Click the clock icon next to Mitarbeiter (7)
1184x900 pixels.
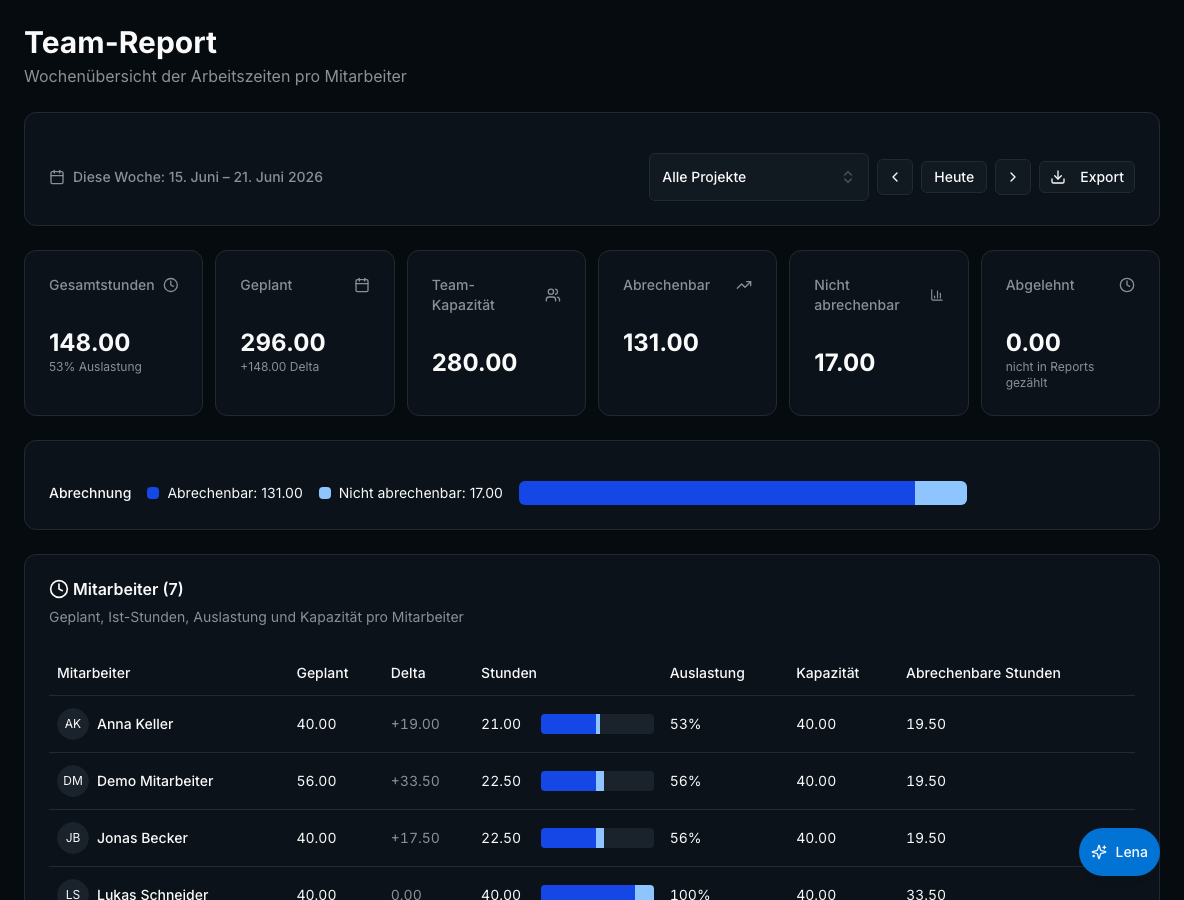pos(58,589)
